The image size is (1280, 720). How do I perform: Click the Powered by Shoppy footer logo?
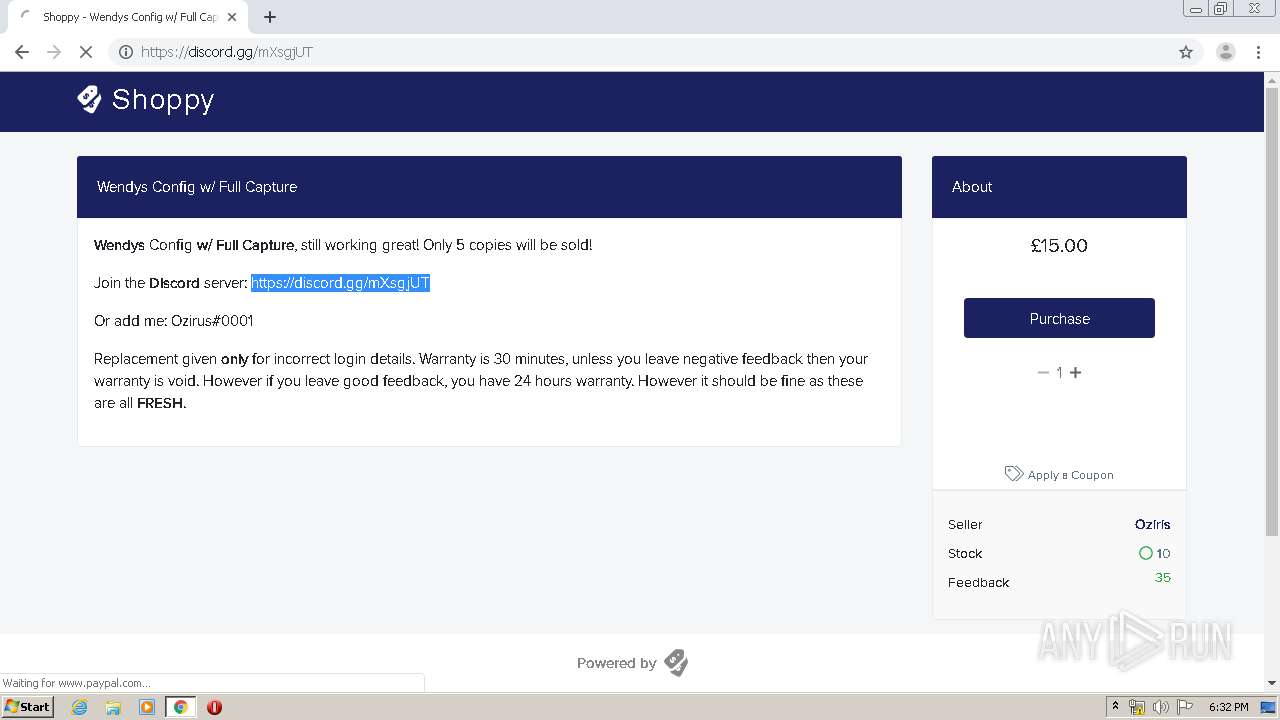pos(676,663)
